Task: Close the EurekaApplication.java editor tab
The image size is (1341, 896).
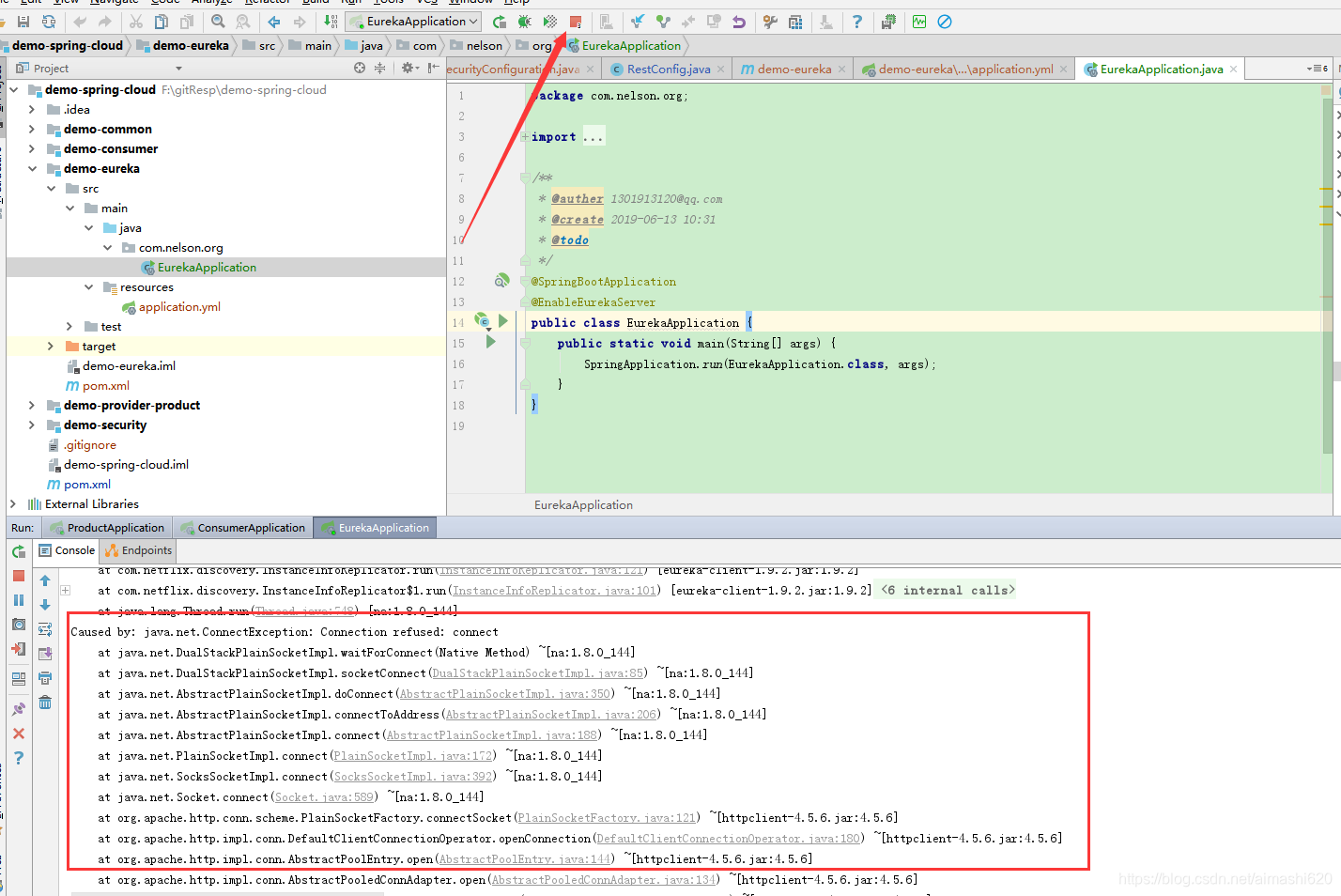Action: (x=1234, y=70)
